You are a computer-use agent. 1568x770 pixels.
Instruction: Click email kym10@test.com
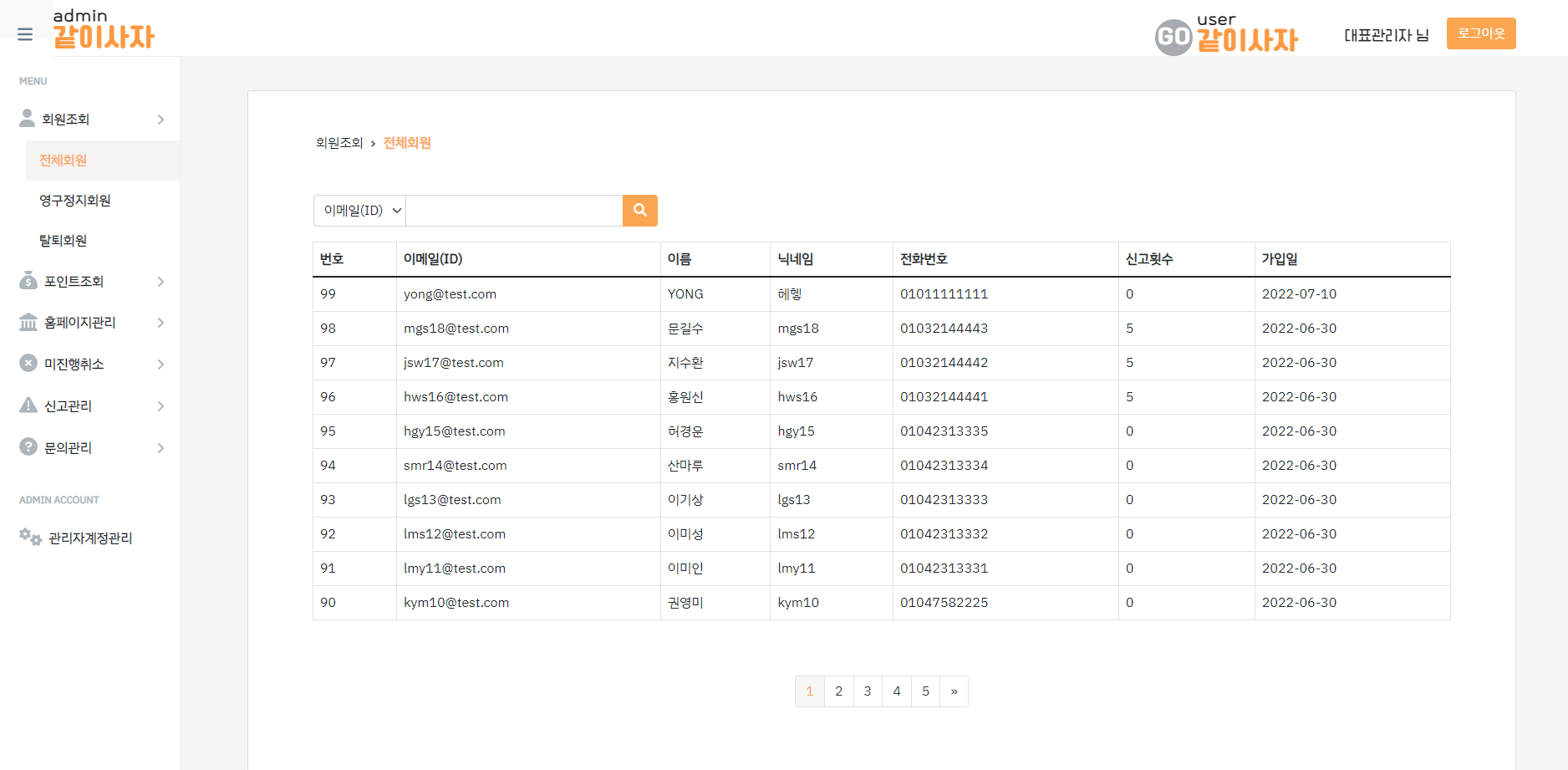(x=456, y=603)
